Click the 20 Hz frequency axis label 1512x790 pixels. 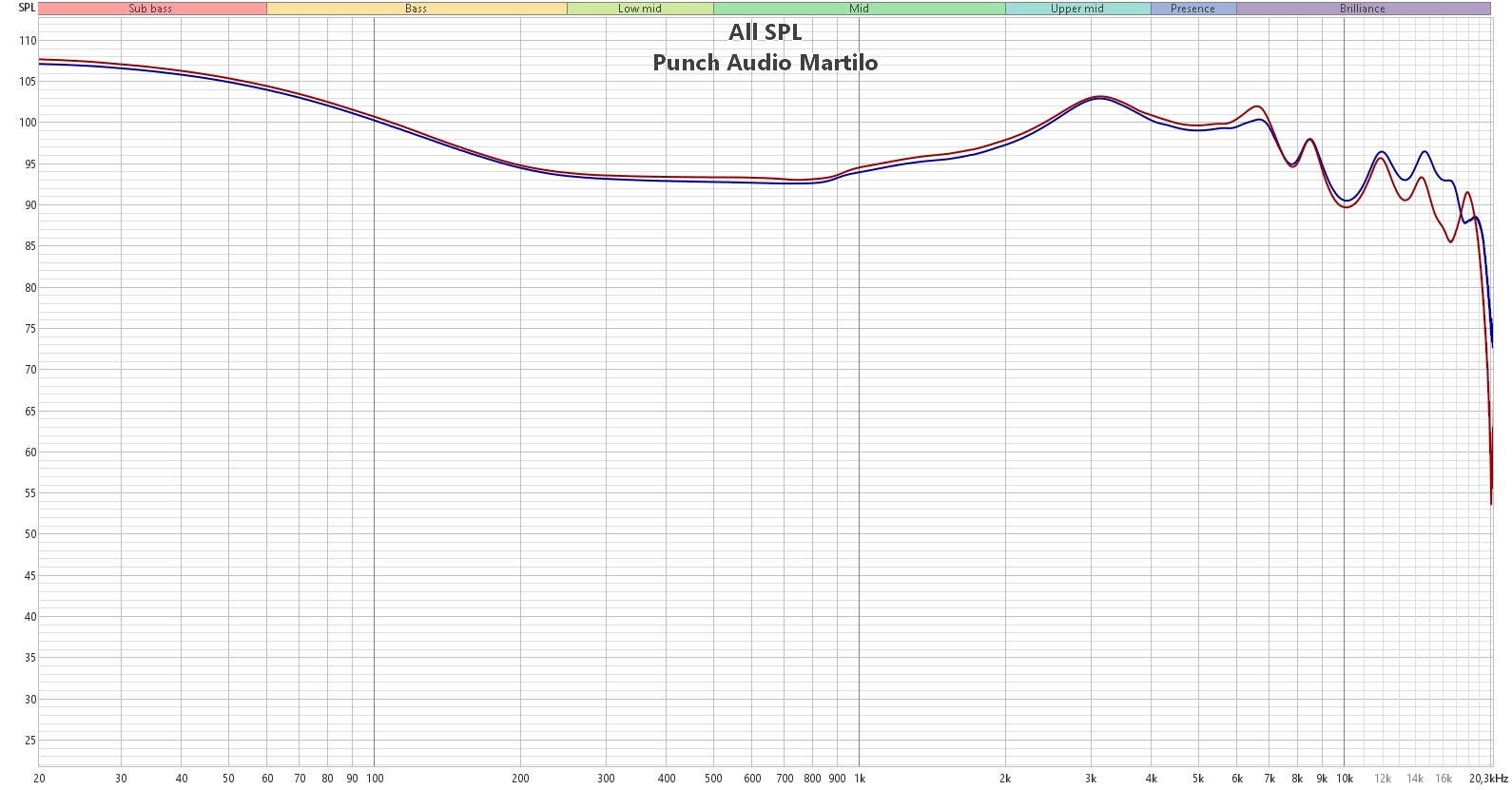coord(39,779)
